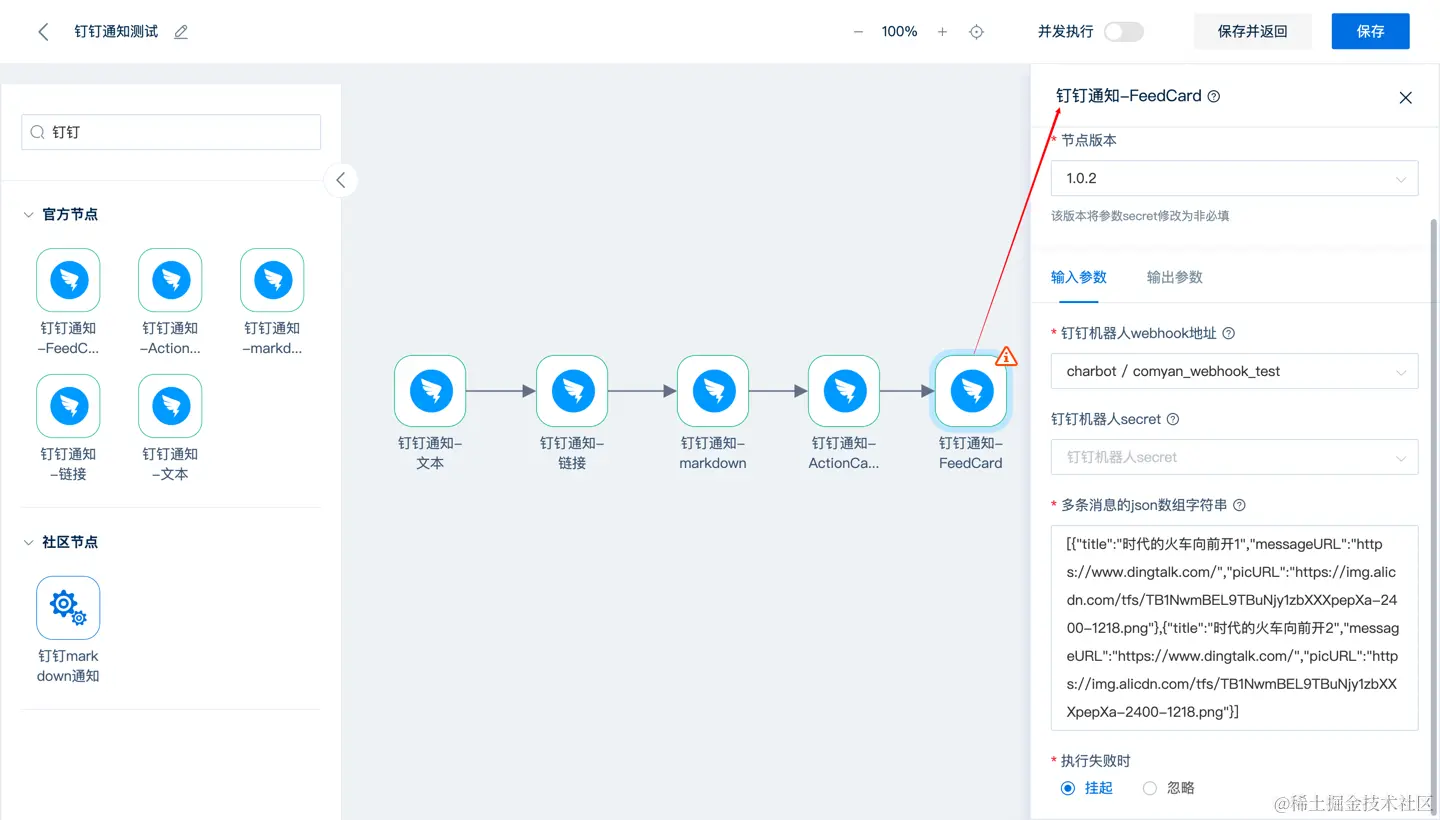Open help icon beside json数组字符串 label
1440x820 pixels.
tap(1239, 505)
